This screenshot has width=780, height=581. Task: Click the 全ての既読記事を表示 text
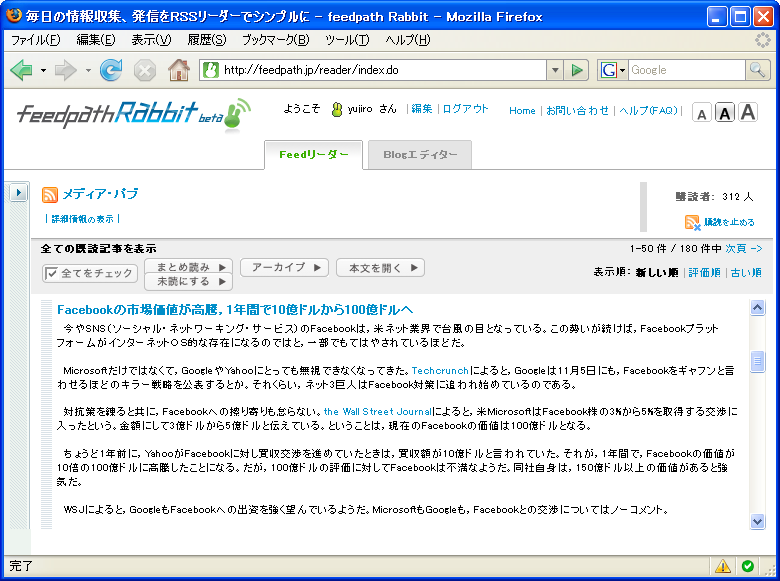[98, 249]
